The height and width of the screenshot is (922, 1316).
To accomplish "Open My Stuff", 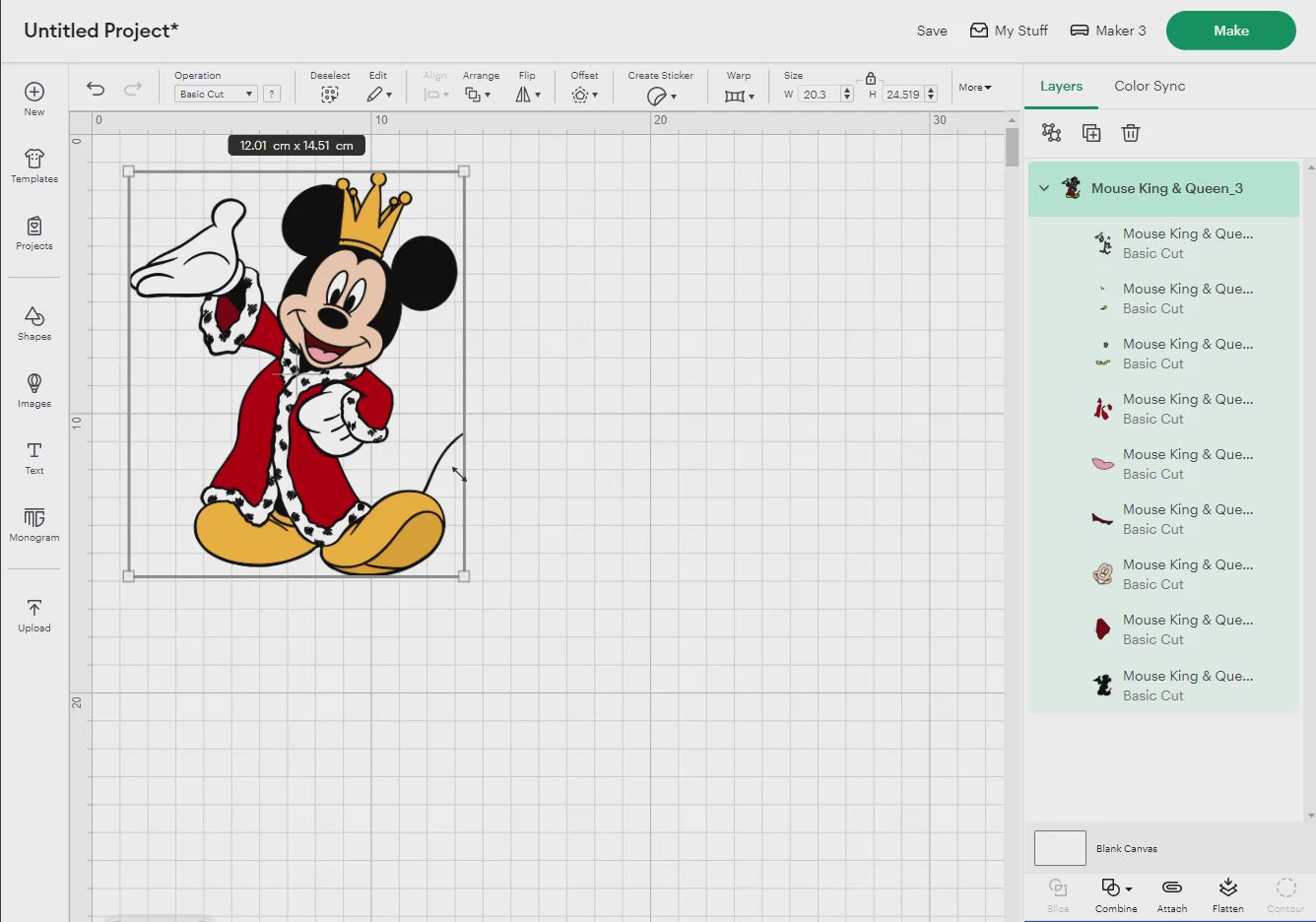I will (x=1009, y=31).
